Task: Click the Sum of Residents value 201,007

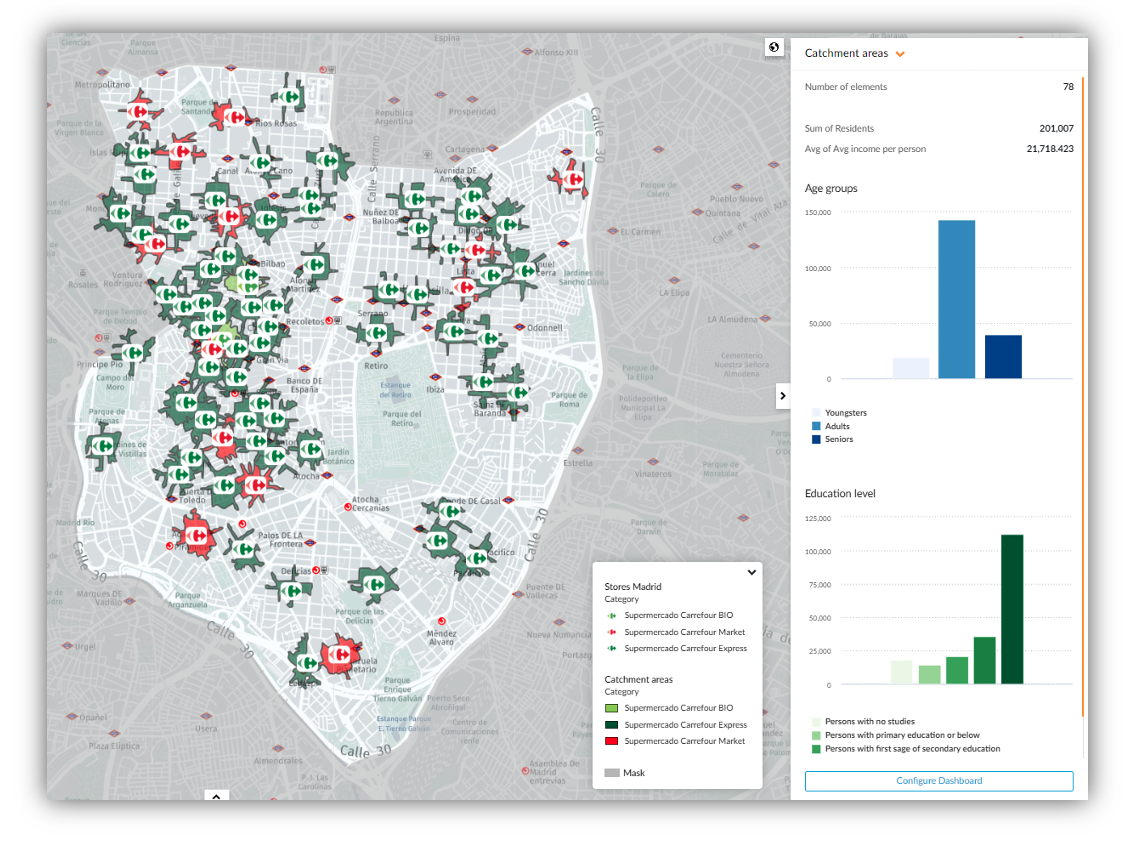Action: click(x=1056, y=129)
